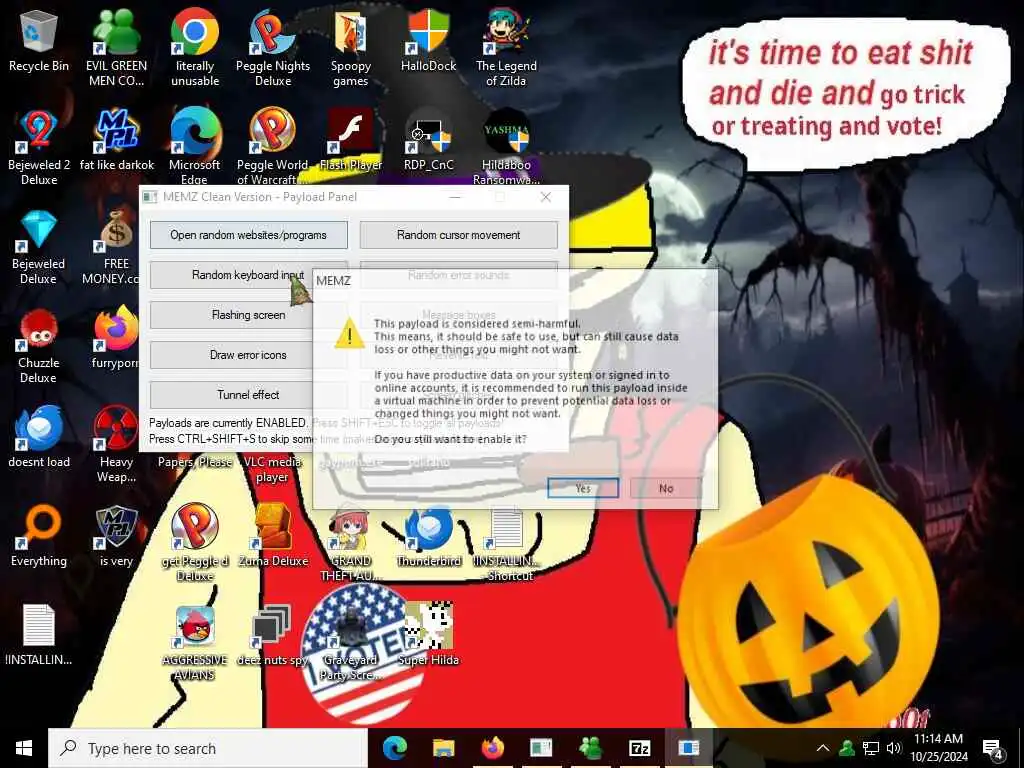Toggle 'Open random websites/programs' payload
1024x768 pixels.
248,235
